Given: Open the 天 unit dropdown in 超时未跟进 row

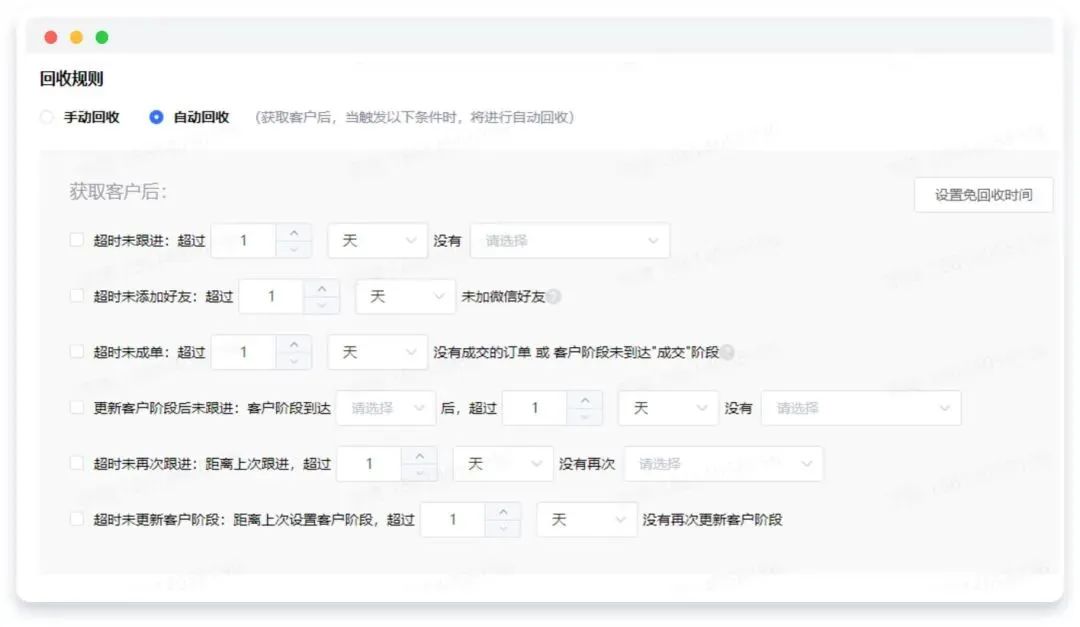Looking at the screenshot, I should (x=377, y=240).
